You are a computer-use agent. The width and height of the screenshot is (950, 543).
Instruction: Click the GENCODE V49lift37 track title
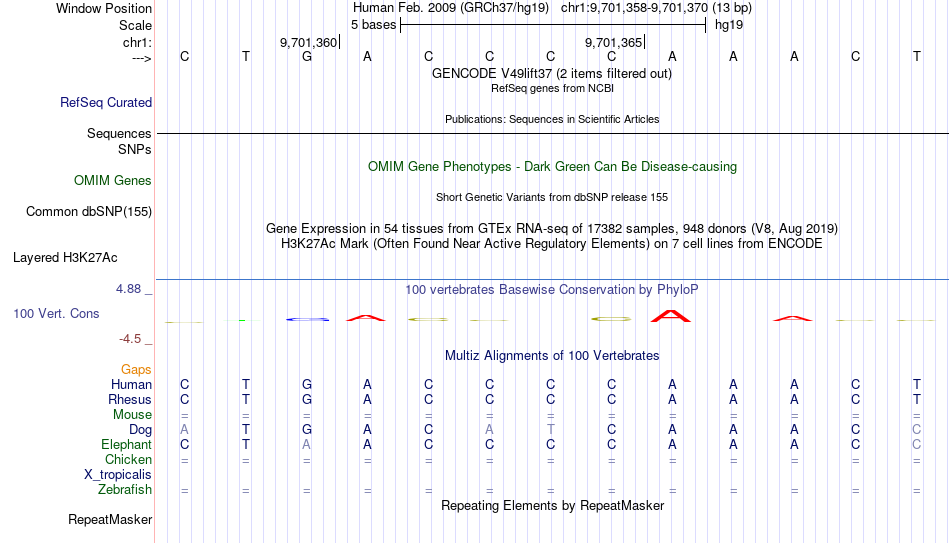(551, 73)
